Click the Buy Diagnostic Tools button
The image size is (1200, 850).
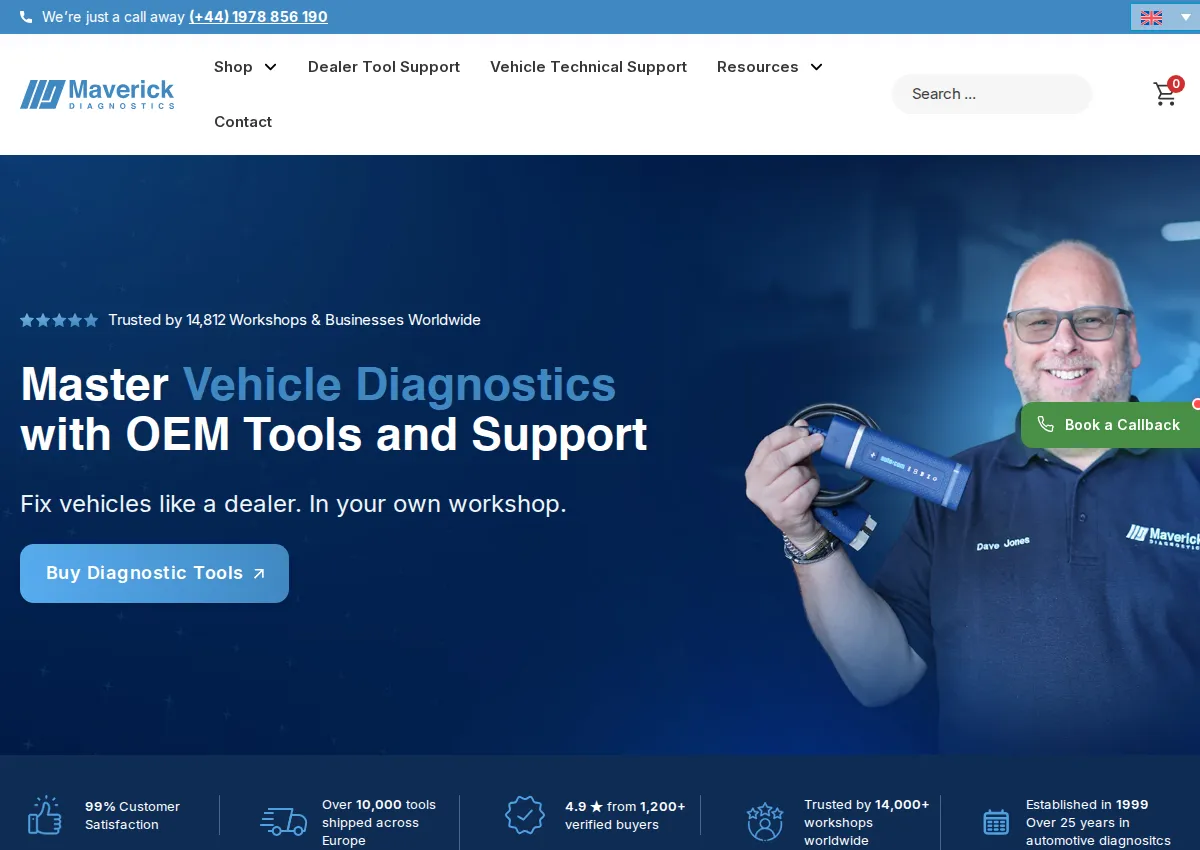154,573
